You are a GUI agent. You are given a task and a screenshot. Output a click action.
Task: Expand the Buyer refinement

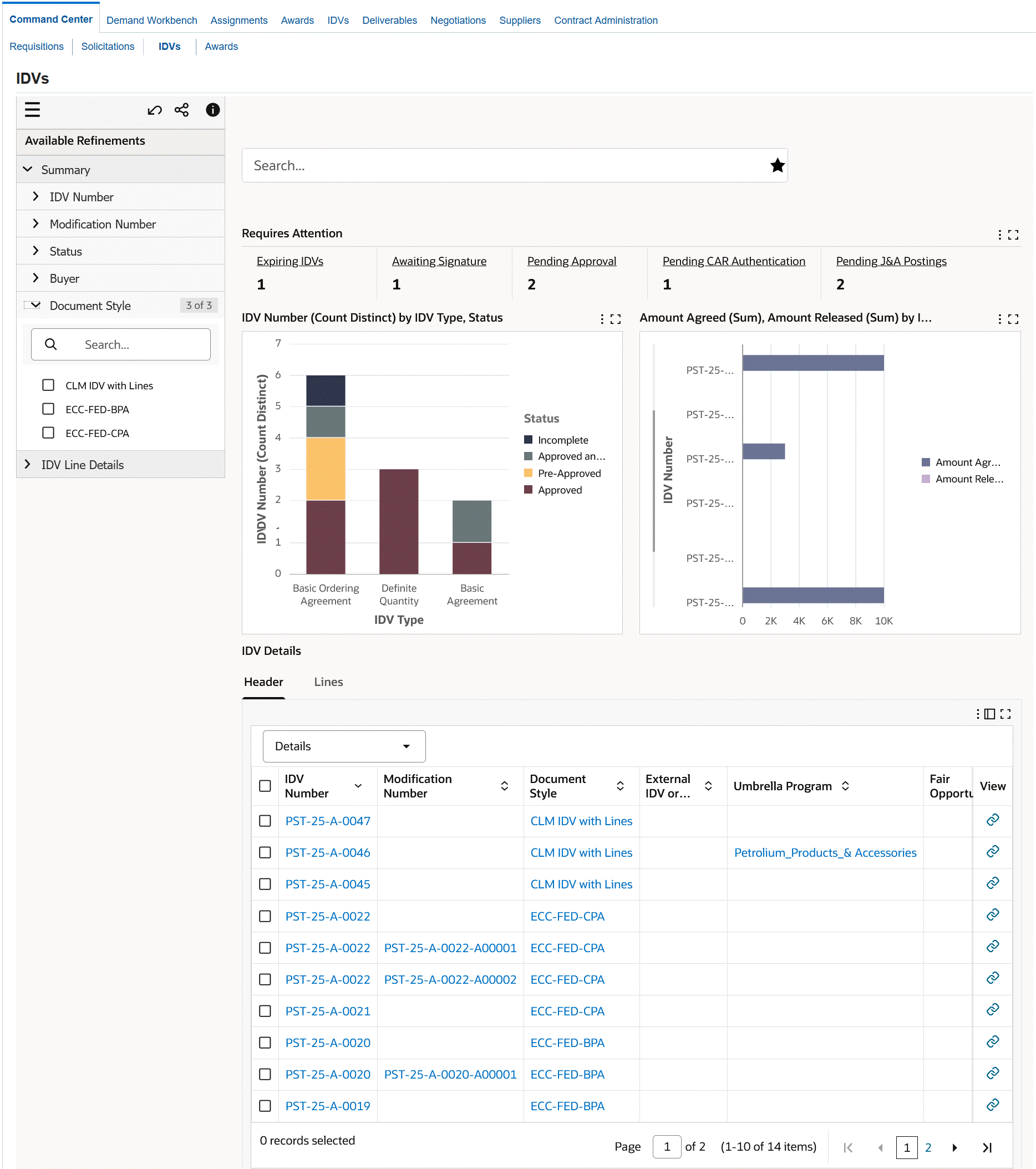tap(35, 278)
